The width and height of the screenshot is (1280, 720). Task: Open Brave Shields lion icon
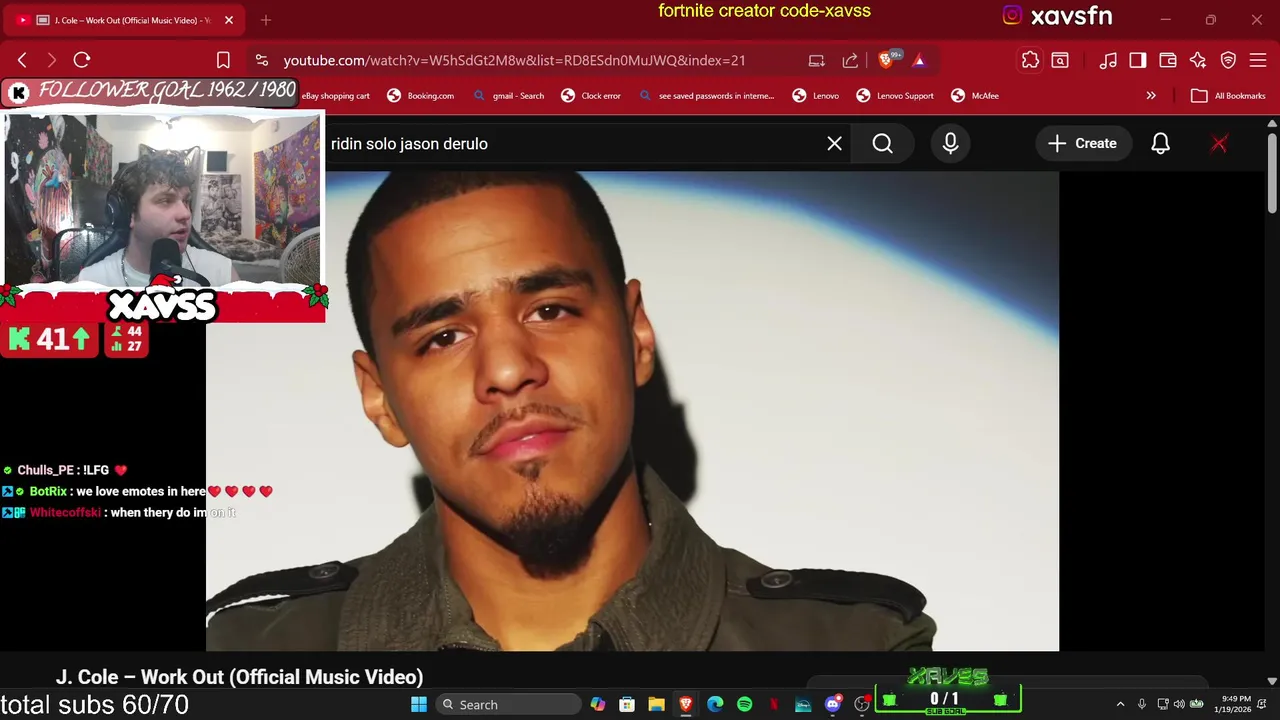(885, 60)
